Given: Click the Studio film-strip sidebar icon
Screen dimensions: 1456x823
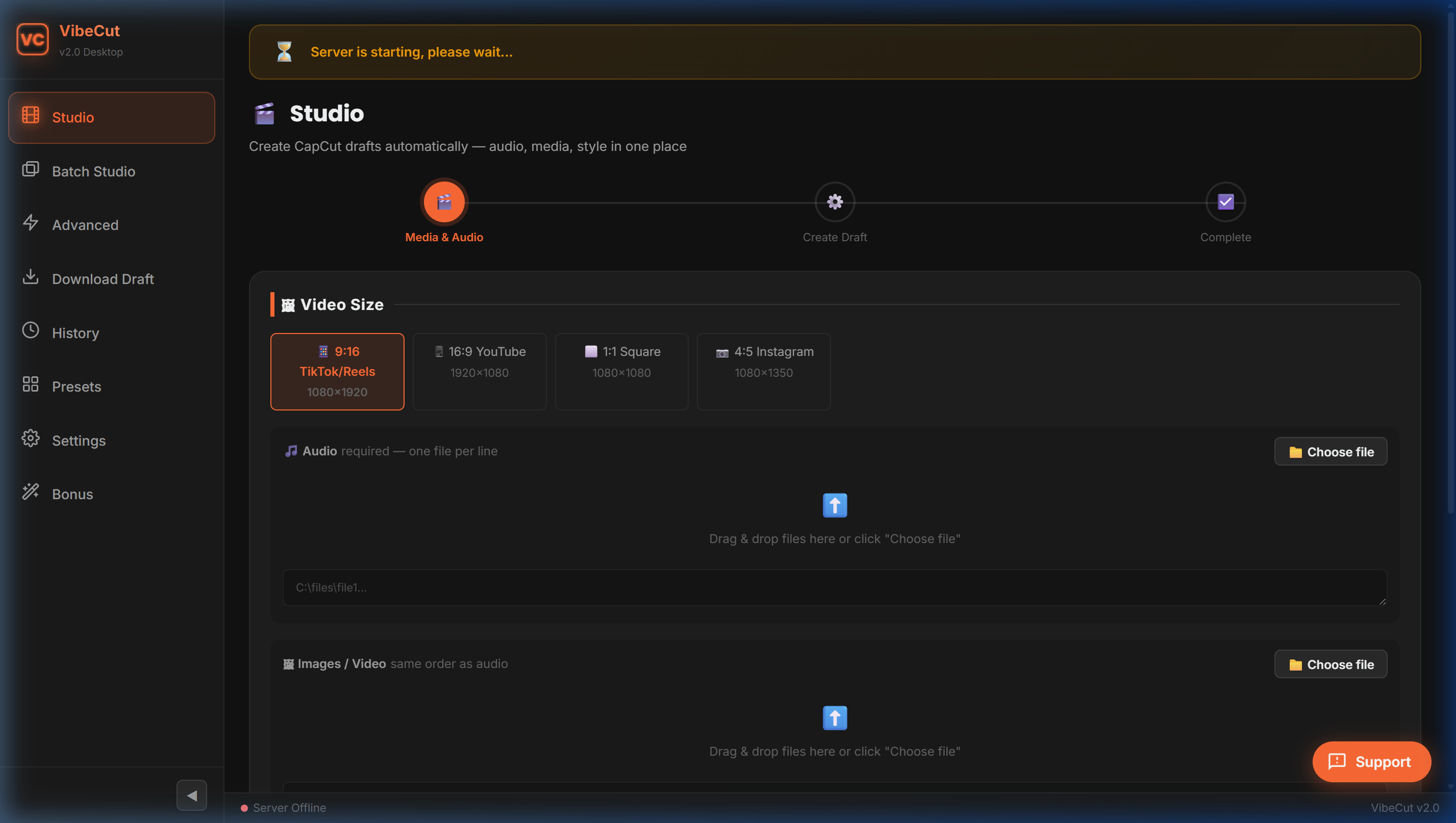Looking at the screenshot, I should [31, 115].
